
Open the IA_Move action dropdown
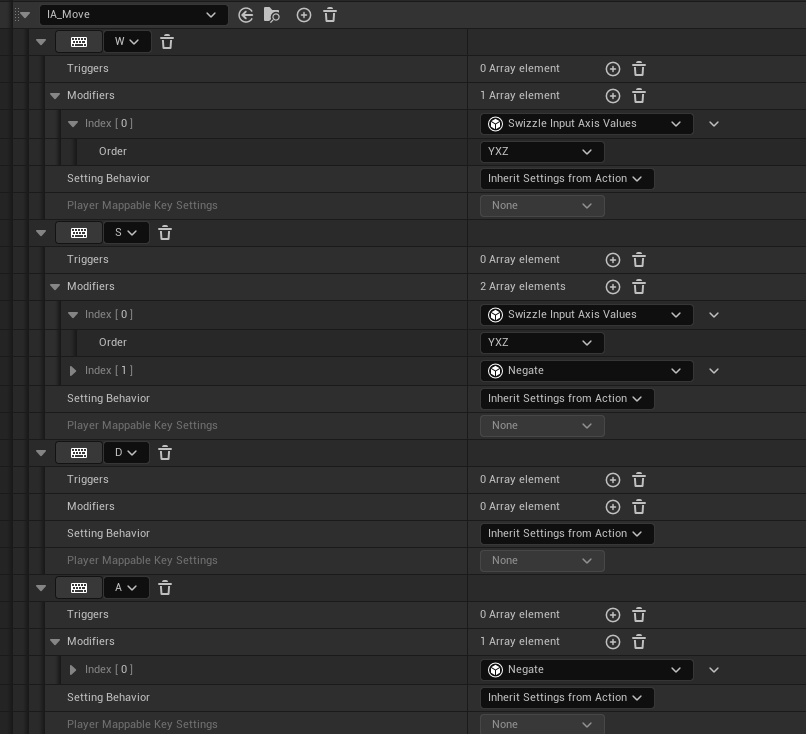coord(134,15)
